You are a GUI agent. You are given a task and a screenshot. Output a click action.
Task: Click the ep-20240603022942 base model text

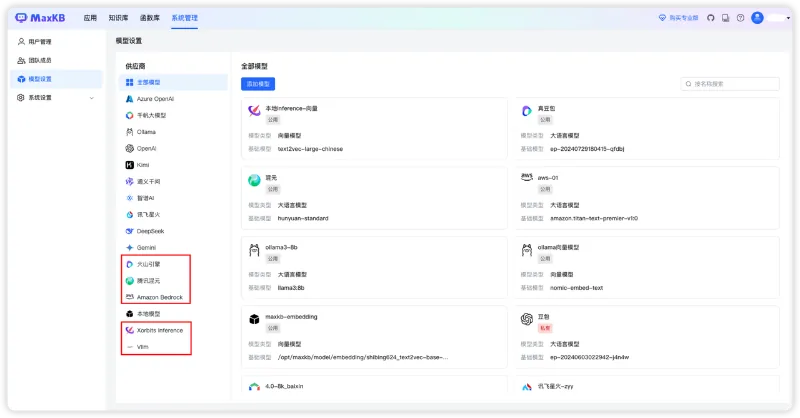[x=589, y=357]
